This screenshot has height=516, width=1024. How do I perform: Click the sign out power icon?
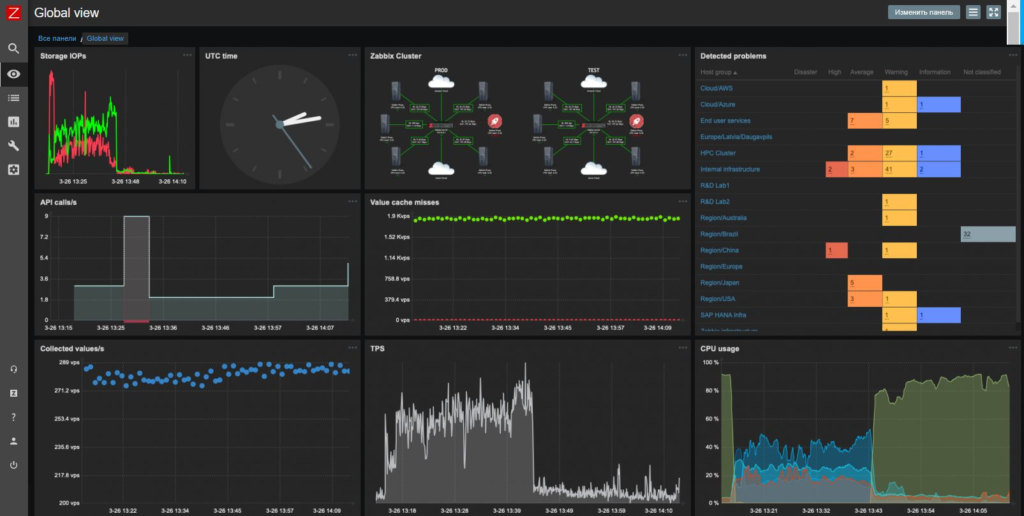pos(13,465)
